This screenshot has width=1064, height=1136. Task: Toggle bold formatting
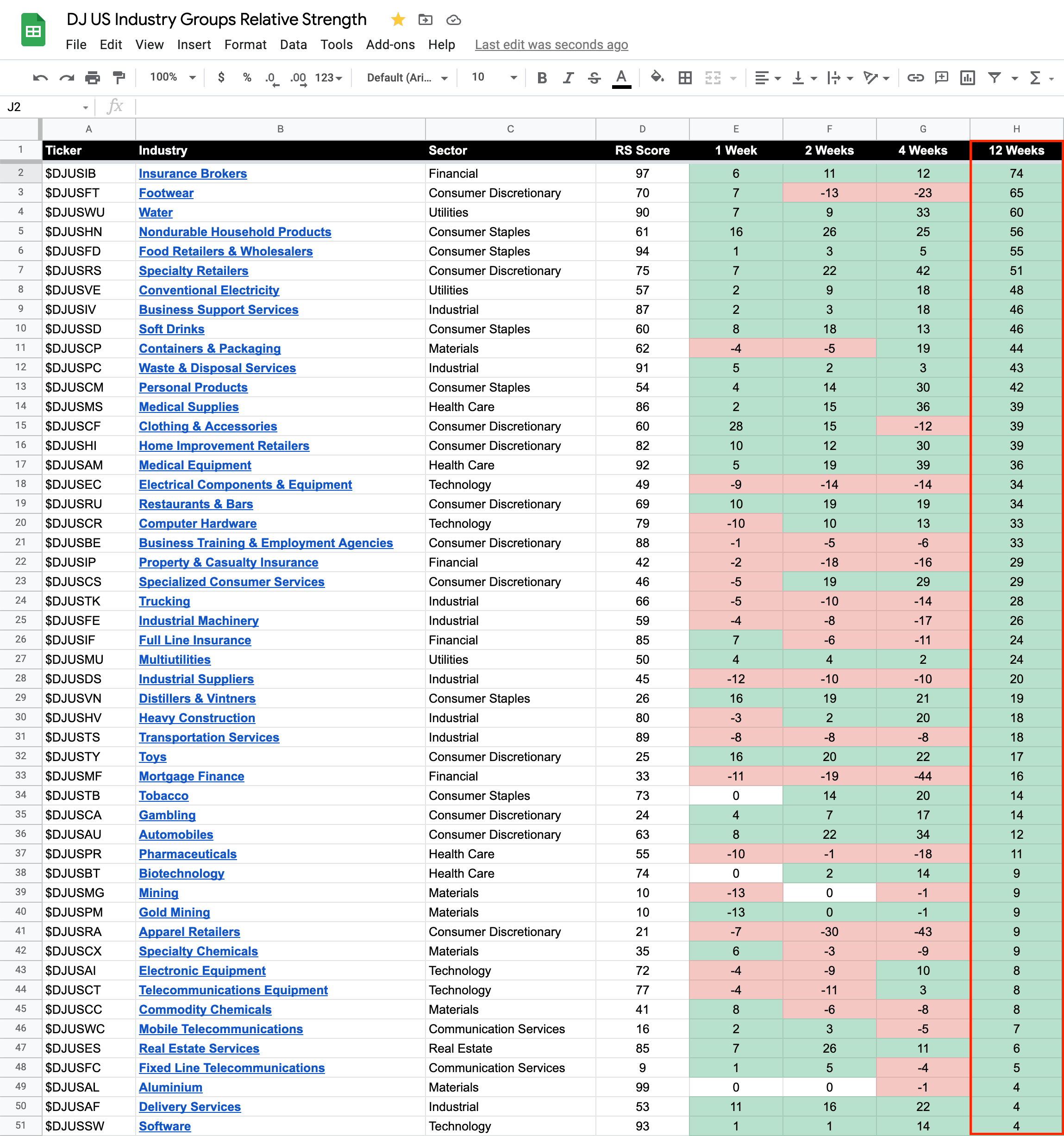(542, 78)
